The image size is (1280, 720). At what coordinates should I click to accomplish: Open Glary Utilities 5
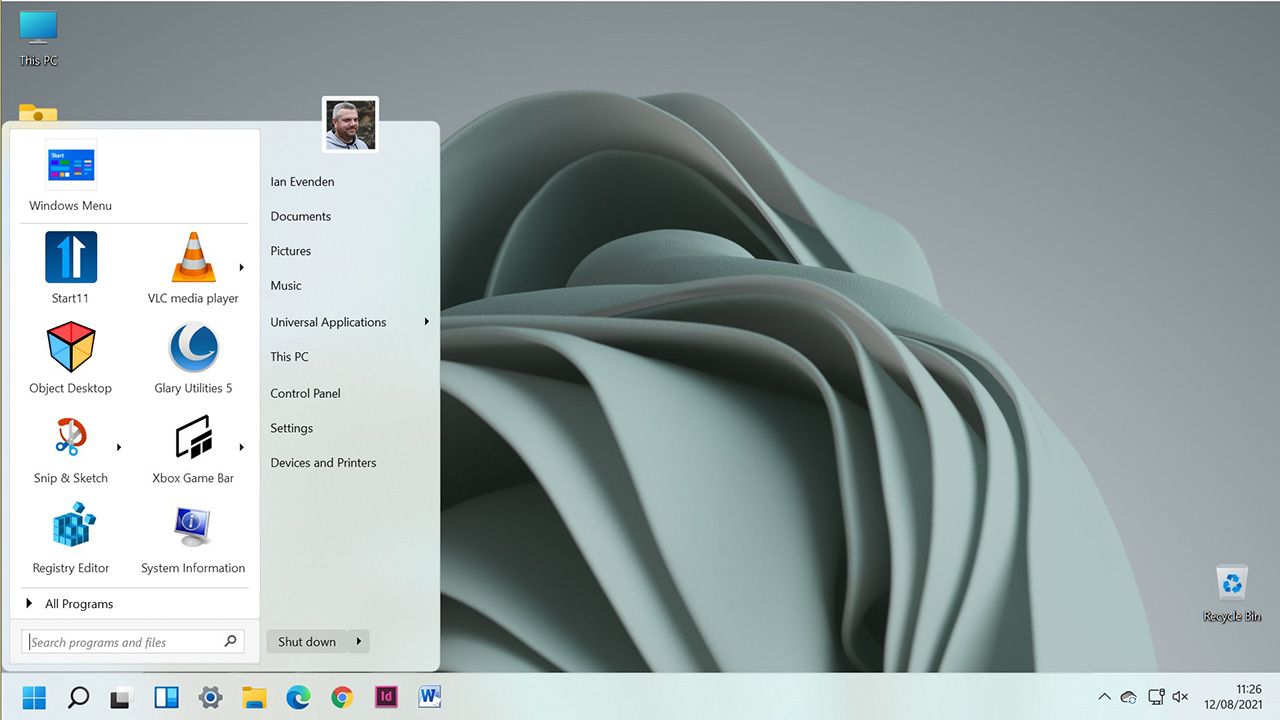[193, 358]
